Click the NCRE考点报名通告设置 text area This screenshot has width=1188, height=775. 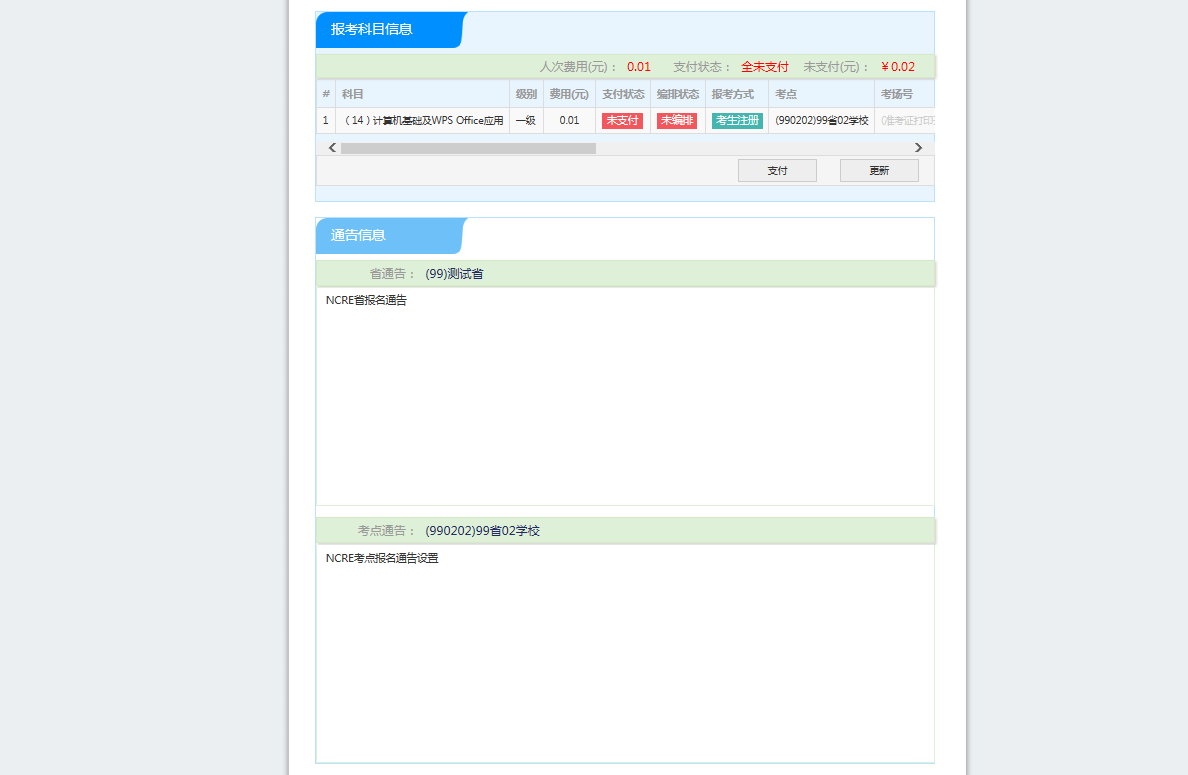pyautogui.click(x=625, y=652)
